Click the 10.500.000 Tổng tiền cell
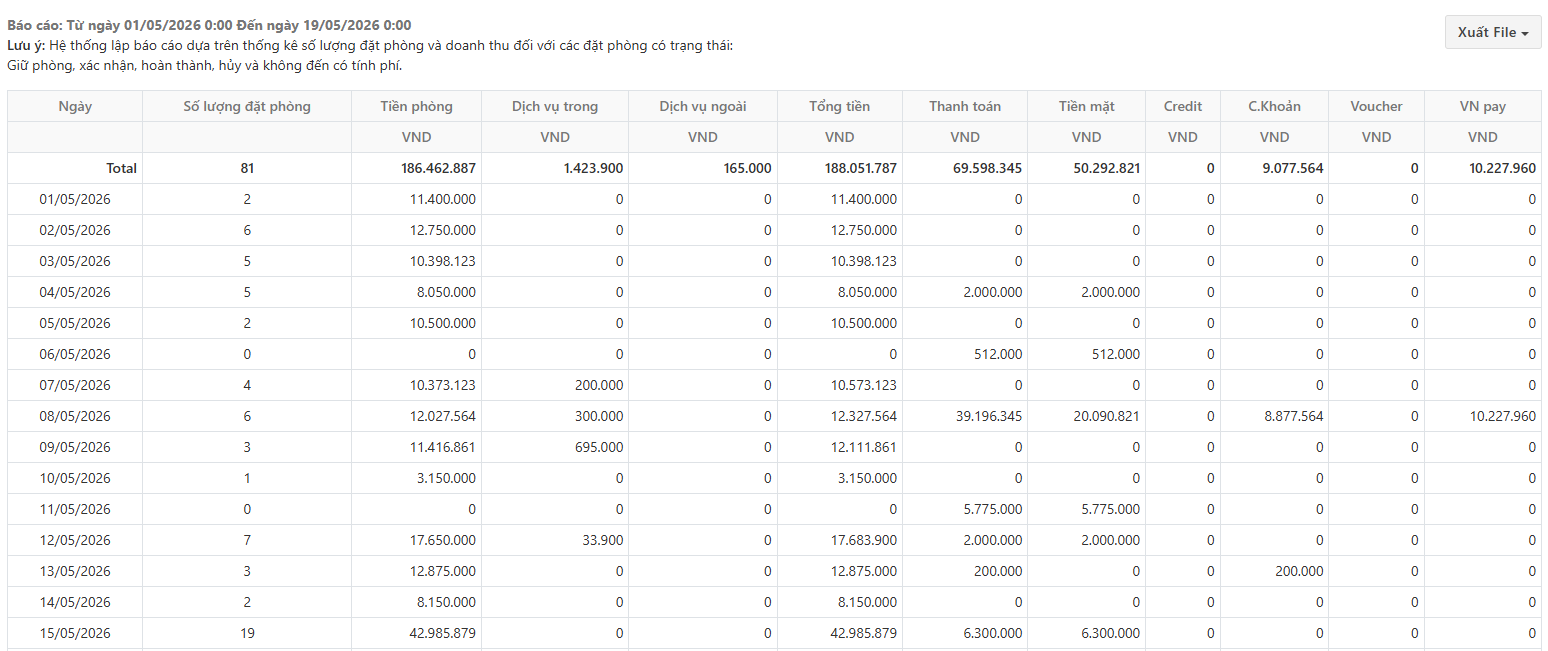 [x=840, y=323]
